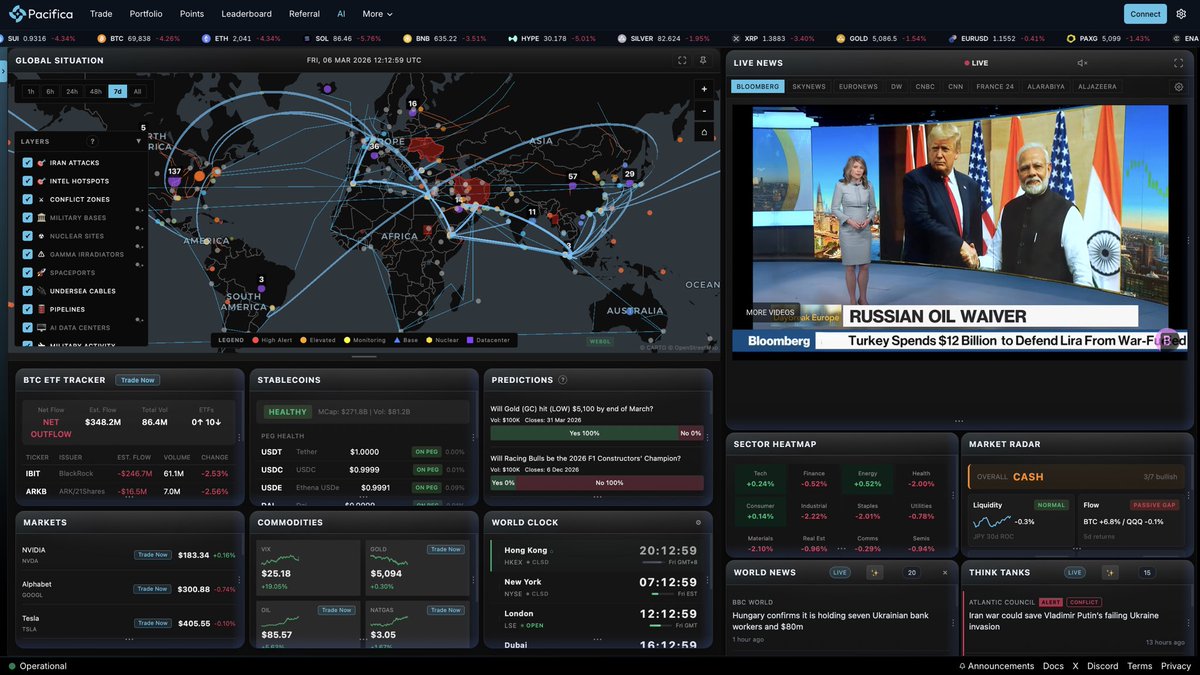Viewport: 1200px width, 675px height.
Task: Open Predictions help question icon
Action: click(562, 380)
